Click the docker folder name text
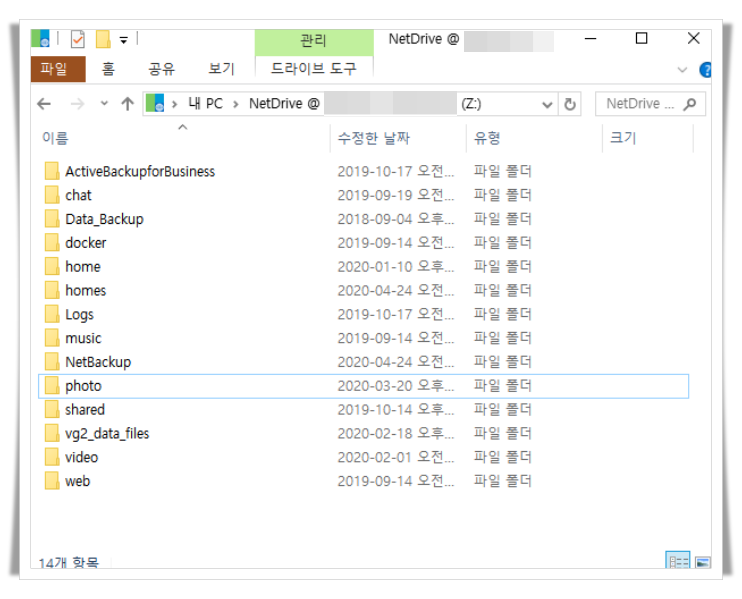The image size is (742, 599). click(x=86, y=243)
